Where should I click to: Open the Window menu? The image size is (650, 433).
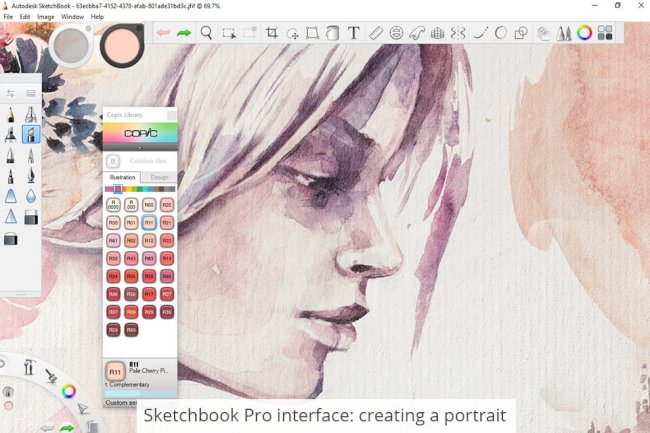pos(72,17)
